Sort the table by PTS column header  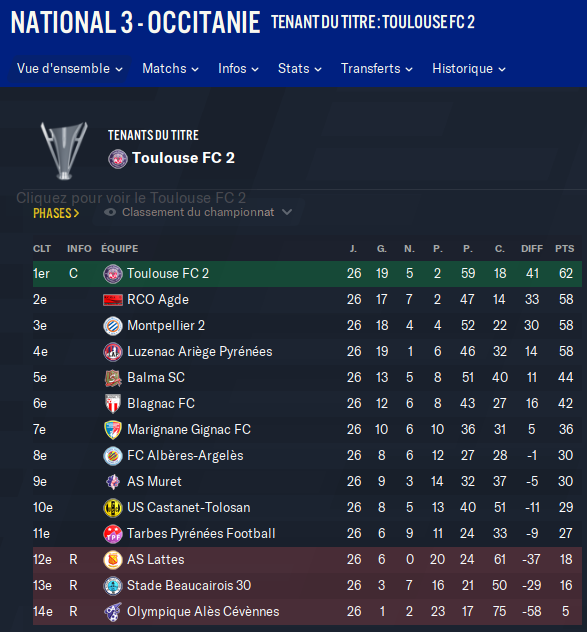(564, 249)
